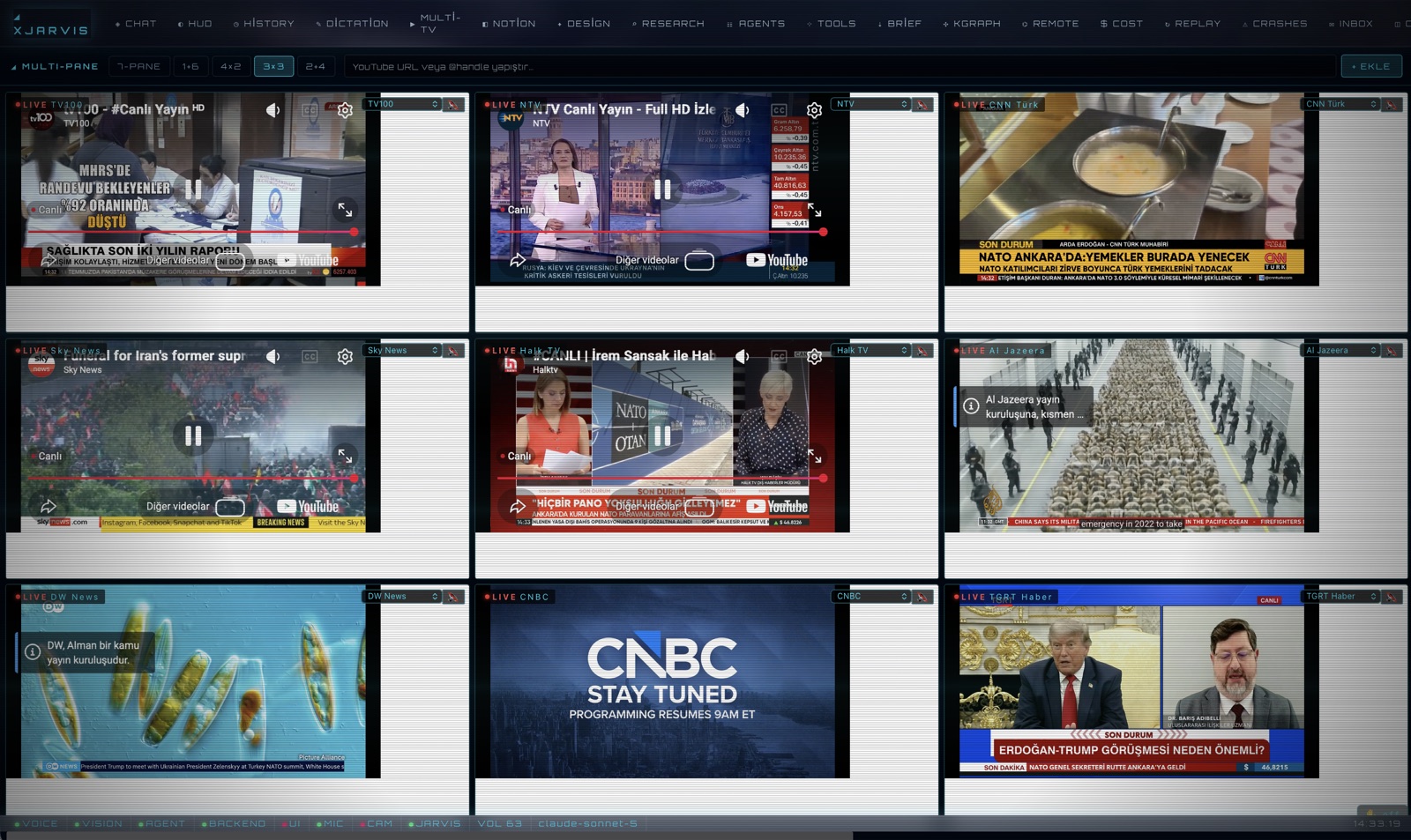The image size is (1411, 840).
Task: Click the share arrow on the TV100 player
Action: click(49, 260)
